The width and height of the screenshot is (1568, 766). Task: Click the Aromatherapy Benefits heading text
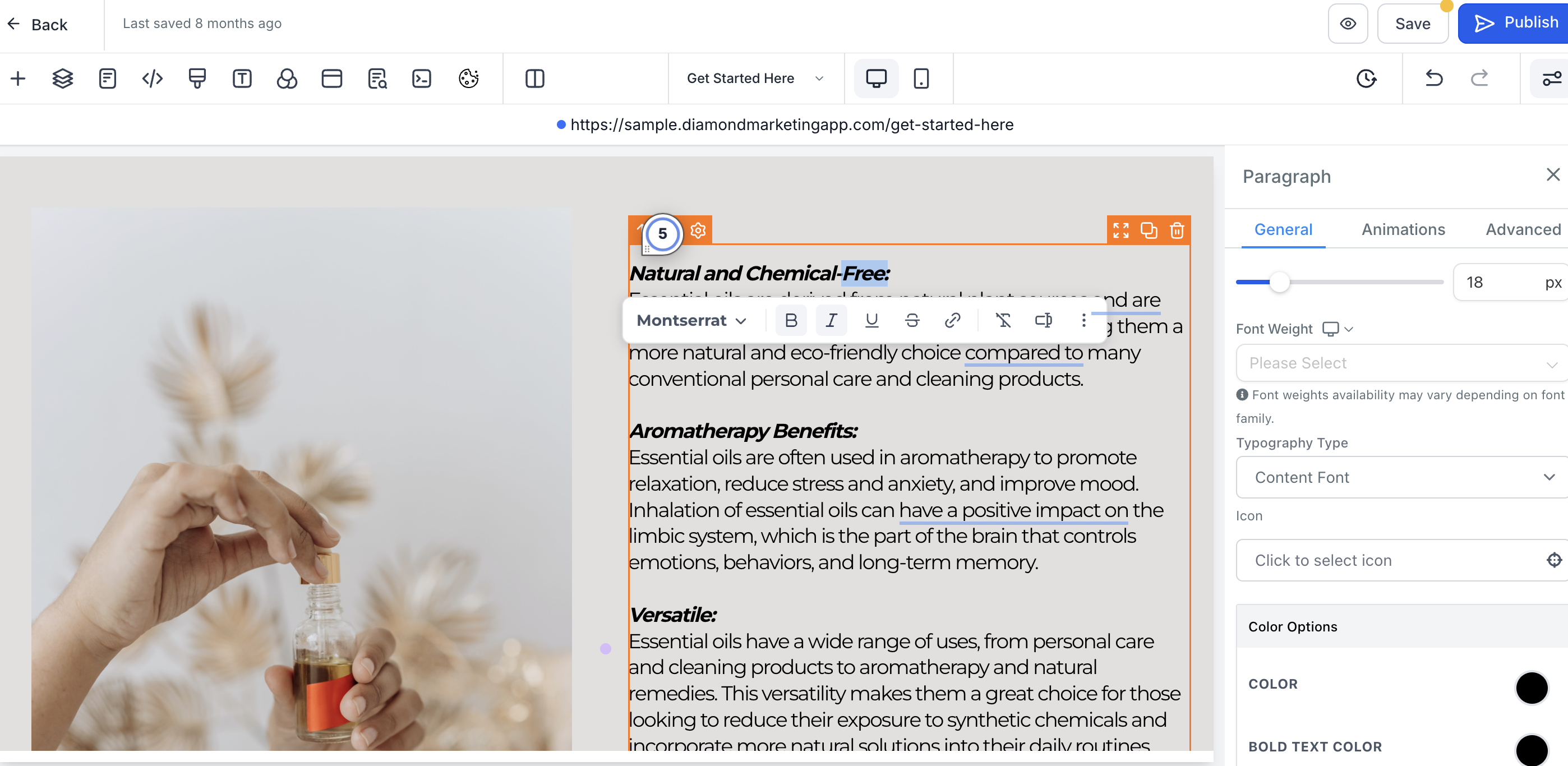743,431
